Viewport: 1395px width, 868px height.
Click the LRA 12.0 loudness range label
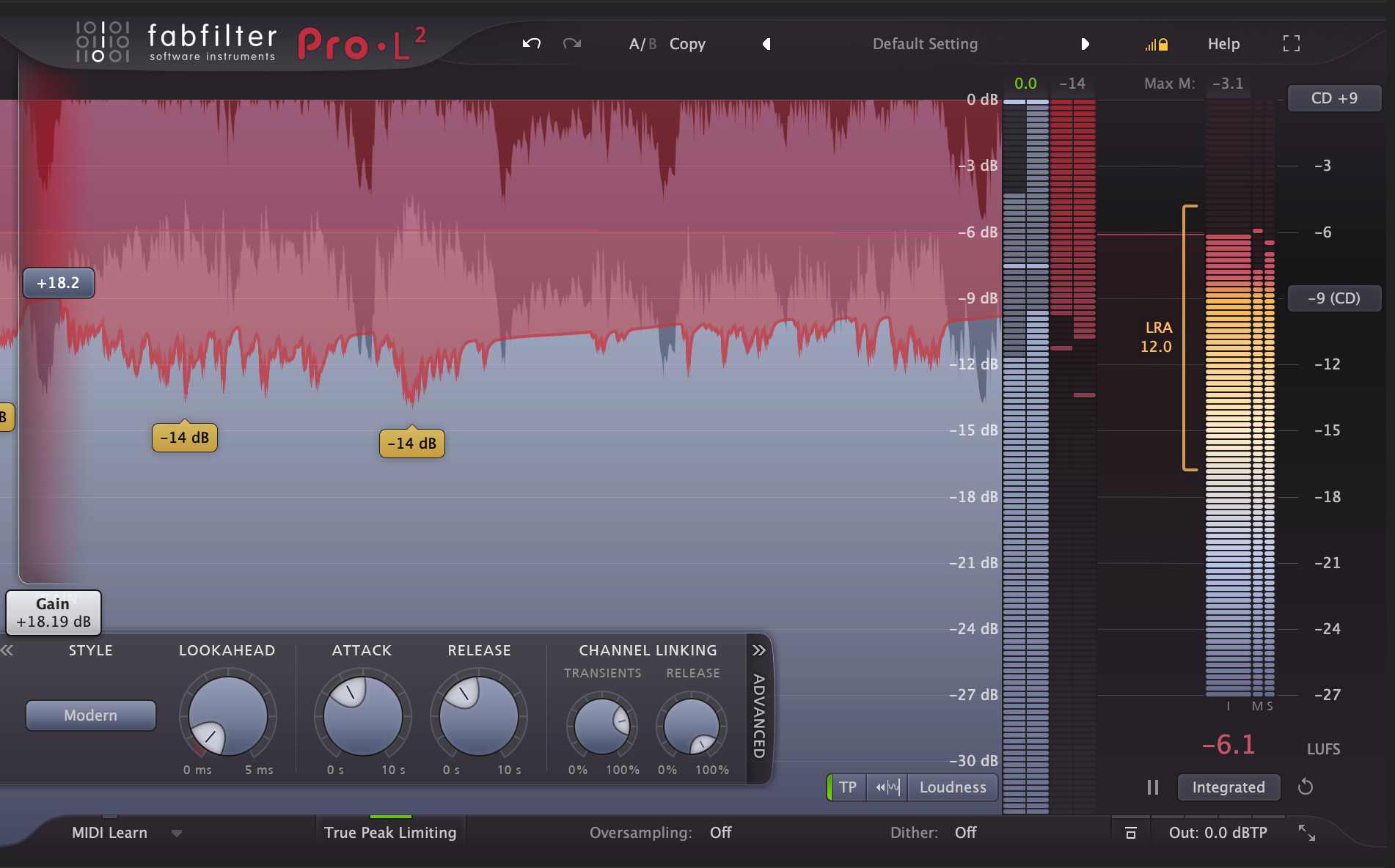1157,337
